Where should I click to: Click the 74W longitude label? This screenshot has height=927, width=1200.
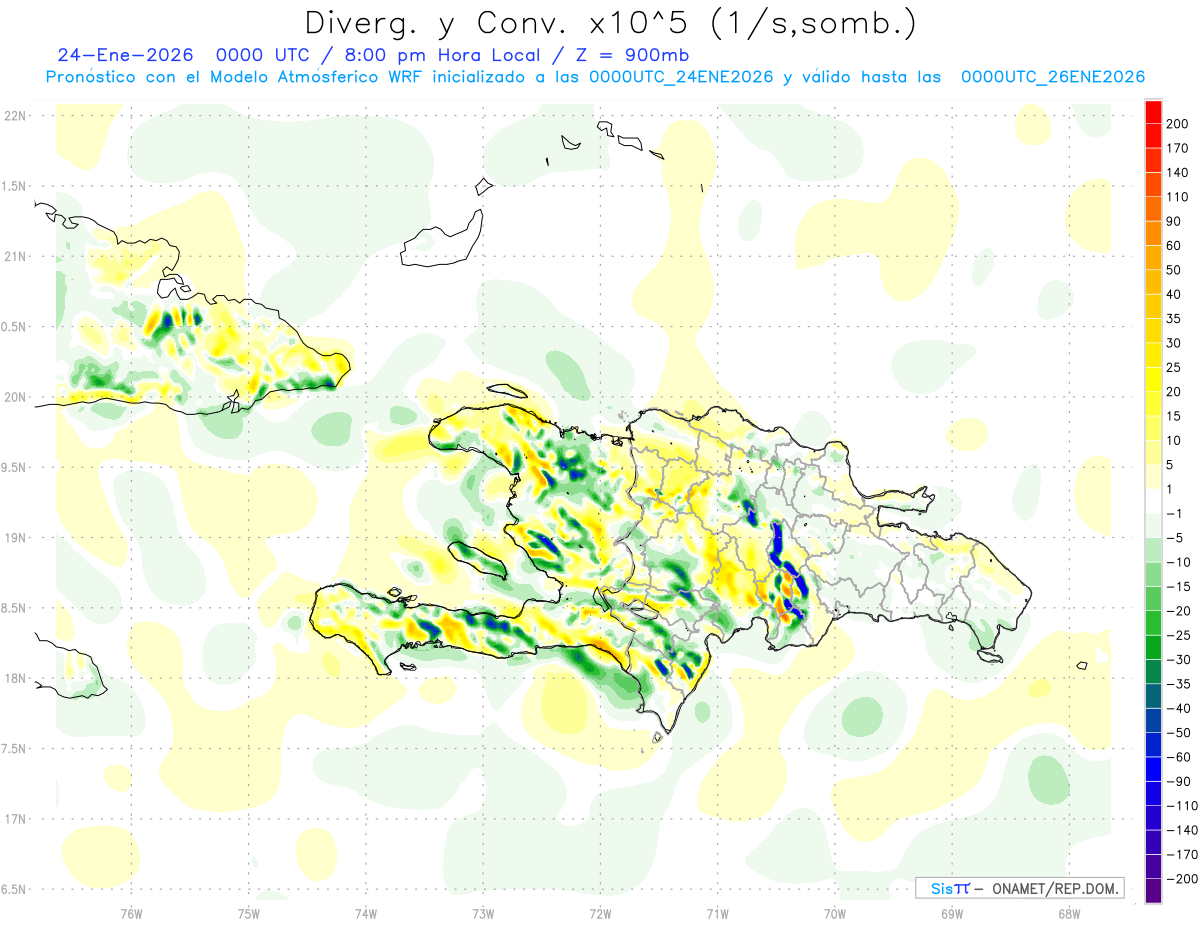366,913
